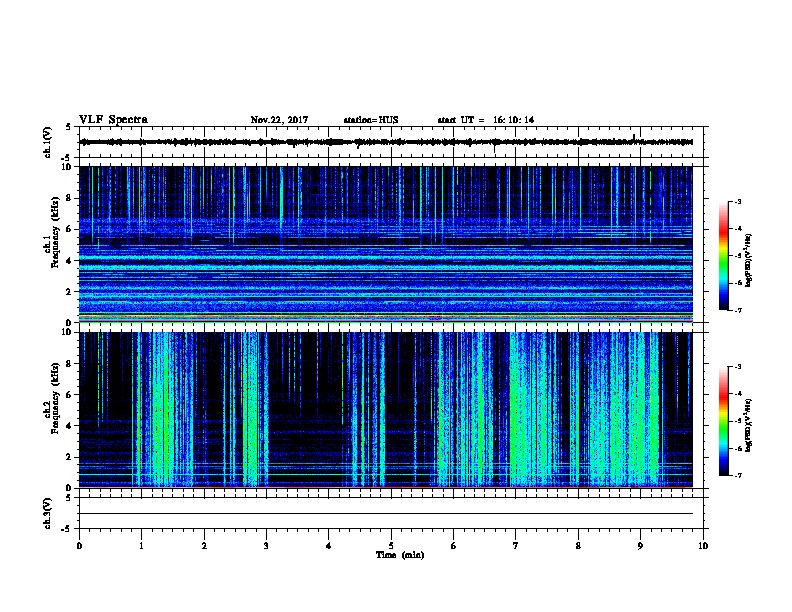
Task: Click the ch.1 spectrogram "2" kHz tick label
Action: [69, 292]
